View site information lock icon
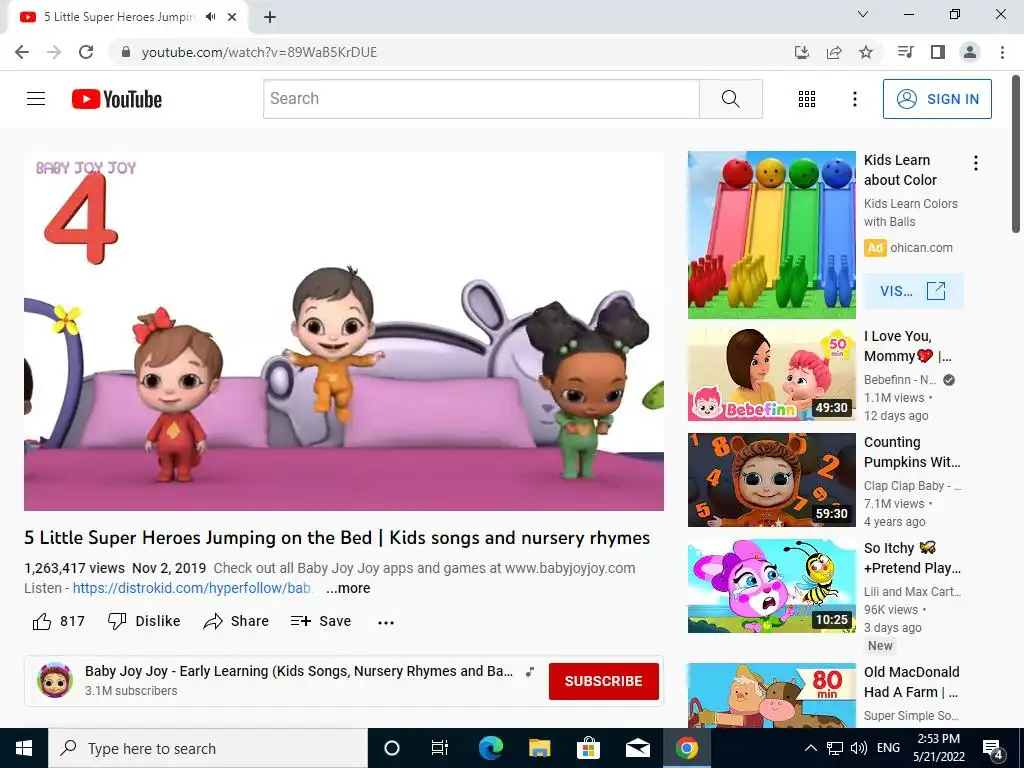The image size is (1024, 768). 126,52
